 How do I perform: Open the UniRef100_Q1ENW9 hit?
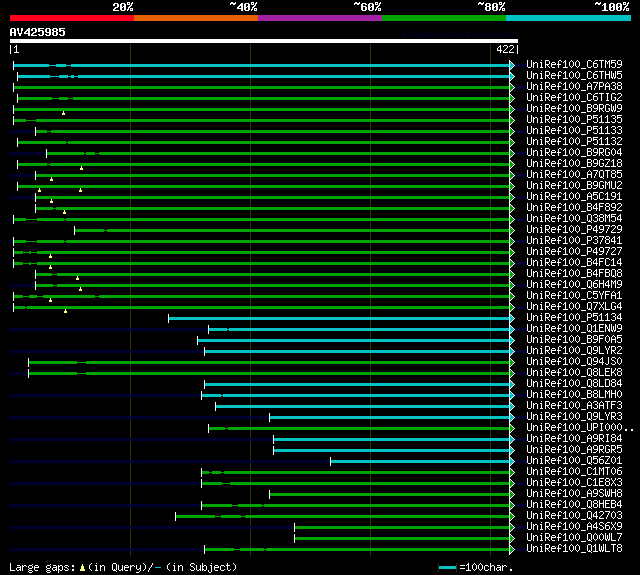(574, 328)
